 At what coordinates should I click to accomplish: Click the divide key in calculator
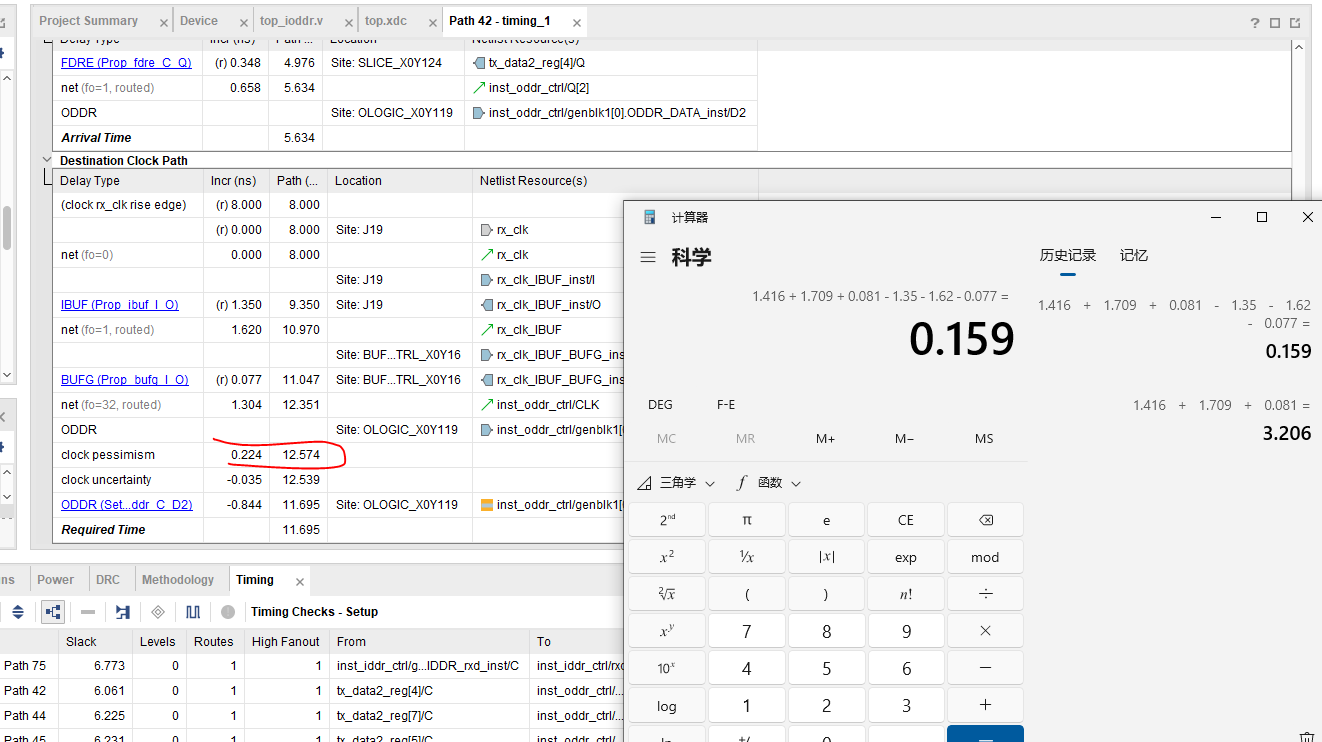[x=985, y=594]
